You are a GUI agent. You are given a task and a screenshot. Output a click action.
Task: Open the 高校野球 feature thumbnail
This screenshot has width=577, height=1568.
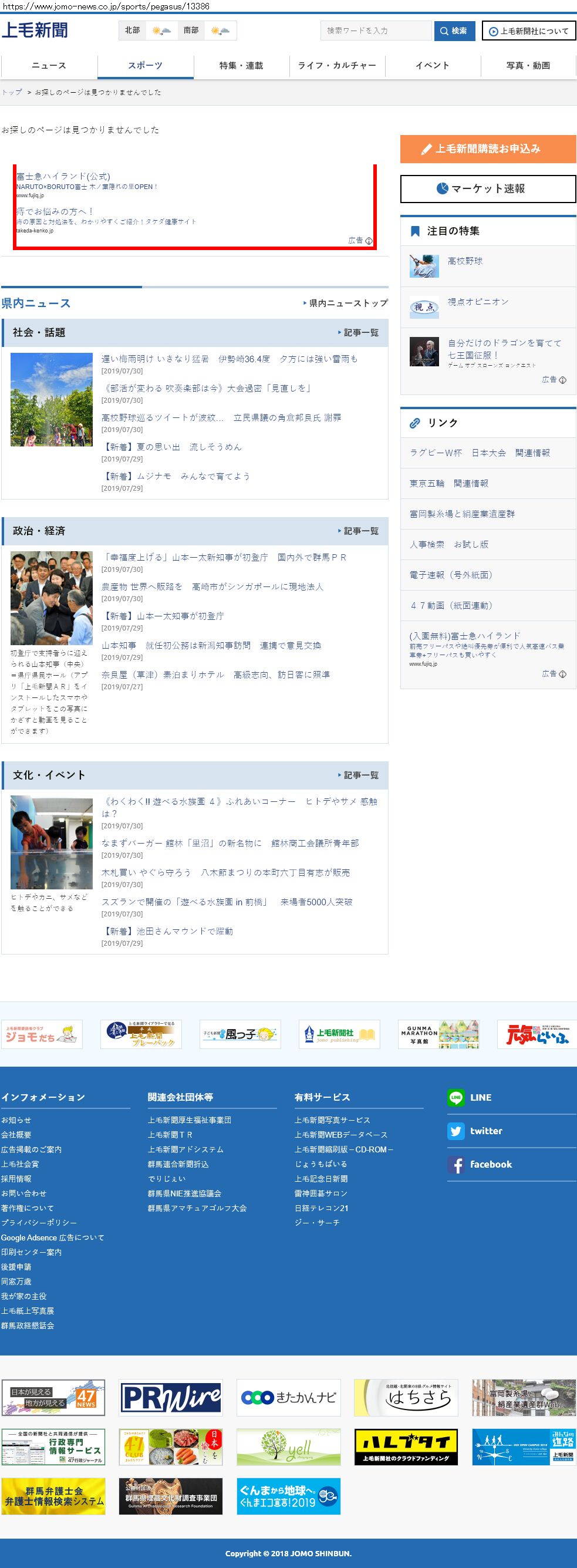(424, 266)
